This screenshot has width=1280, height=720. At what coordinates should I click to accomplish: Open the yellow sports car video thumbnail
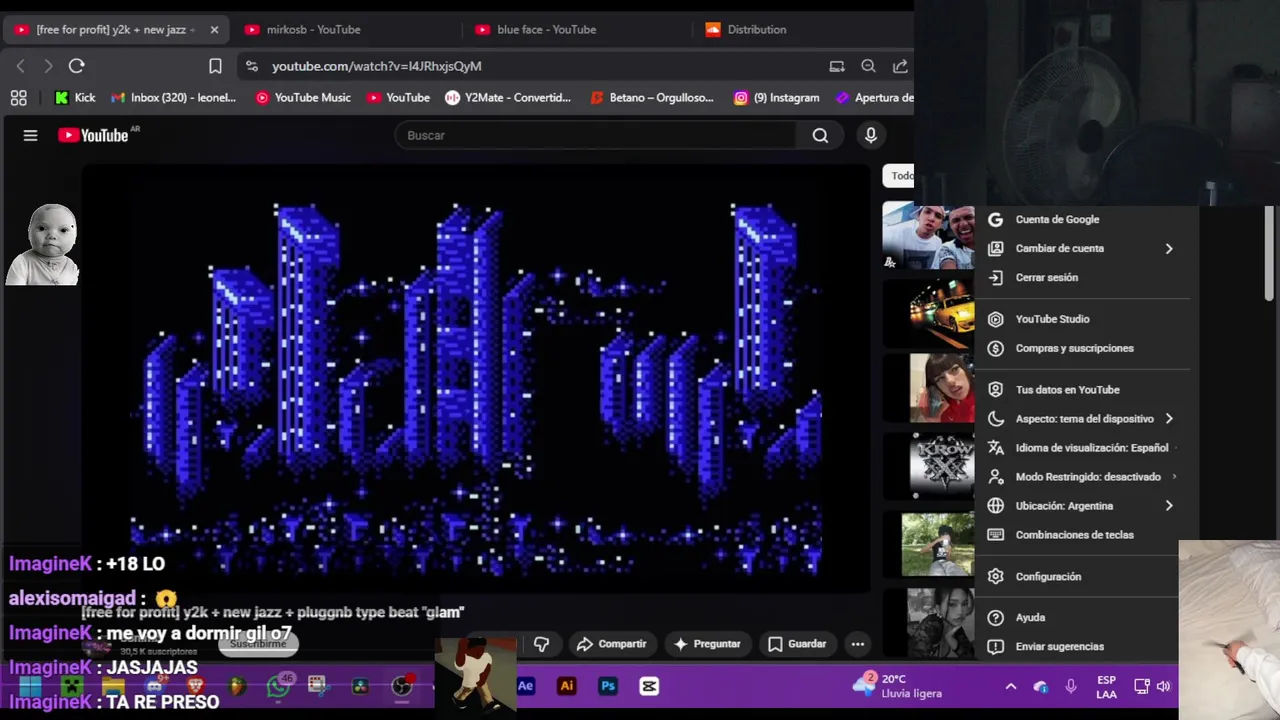click(x=928, y=314)
